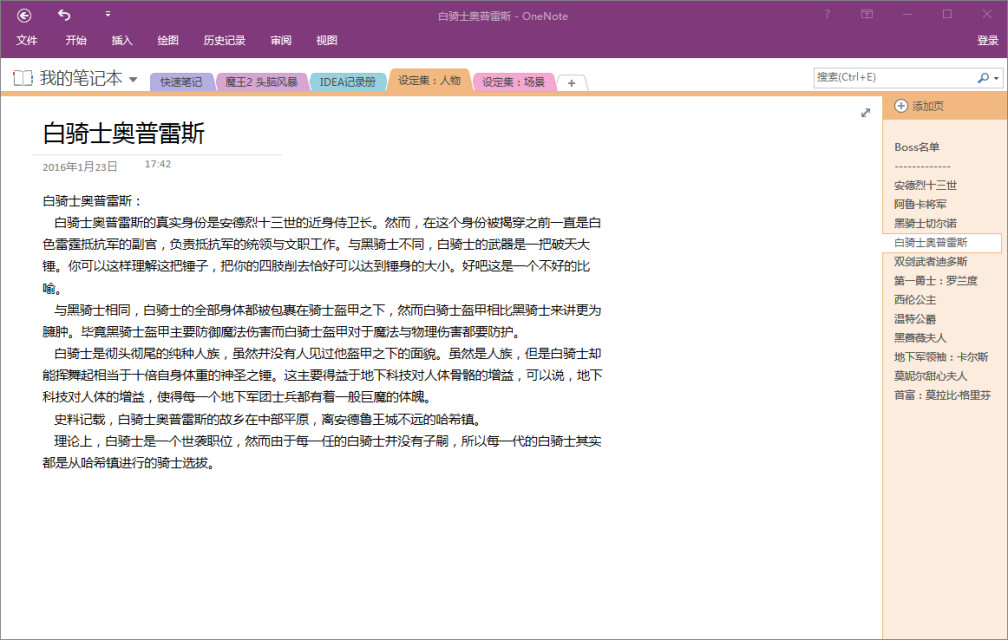This screenshot has height=640, width=1008.
Task: Click the ribbon display options icon
Action: (866, 14)
